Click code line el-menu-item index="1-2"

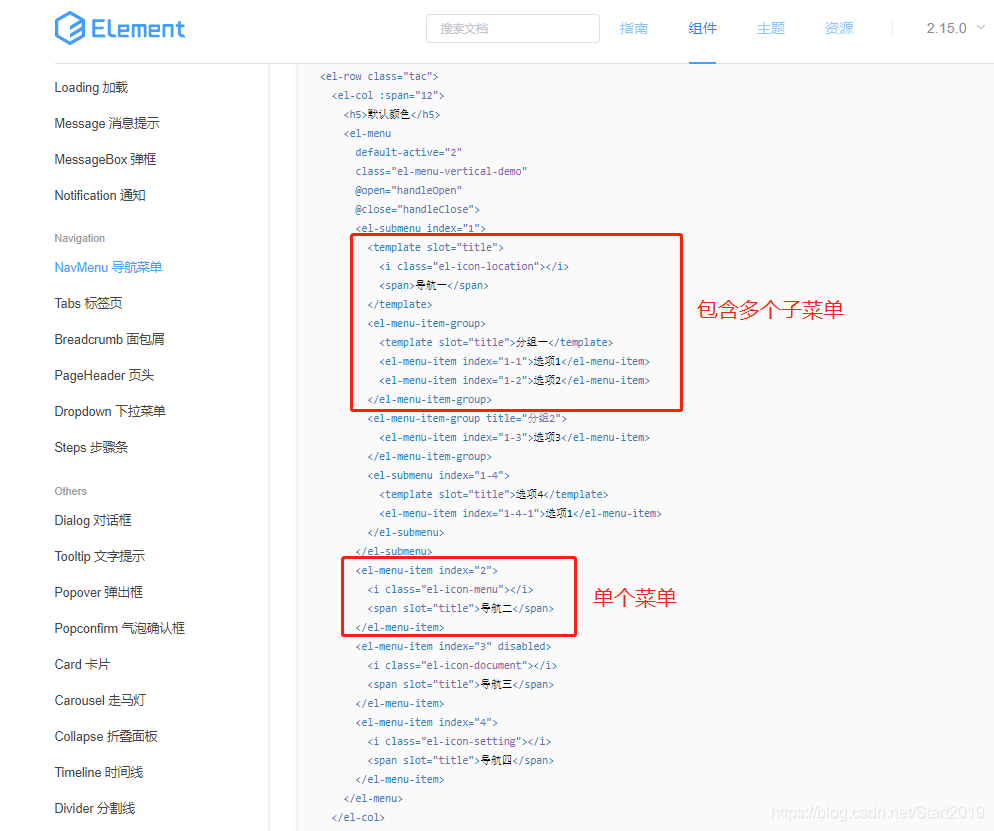[x=515, y=381]
